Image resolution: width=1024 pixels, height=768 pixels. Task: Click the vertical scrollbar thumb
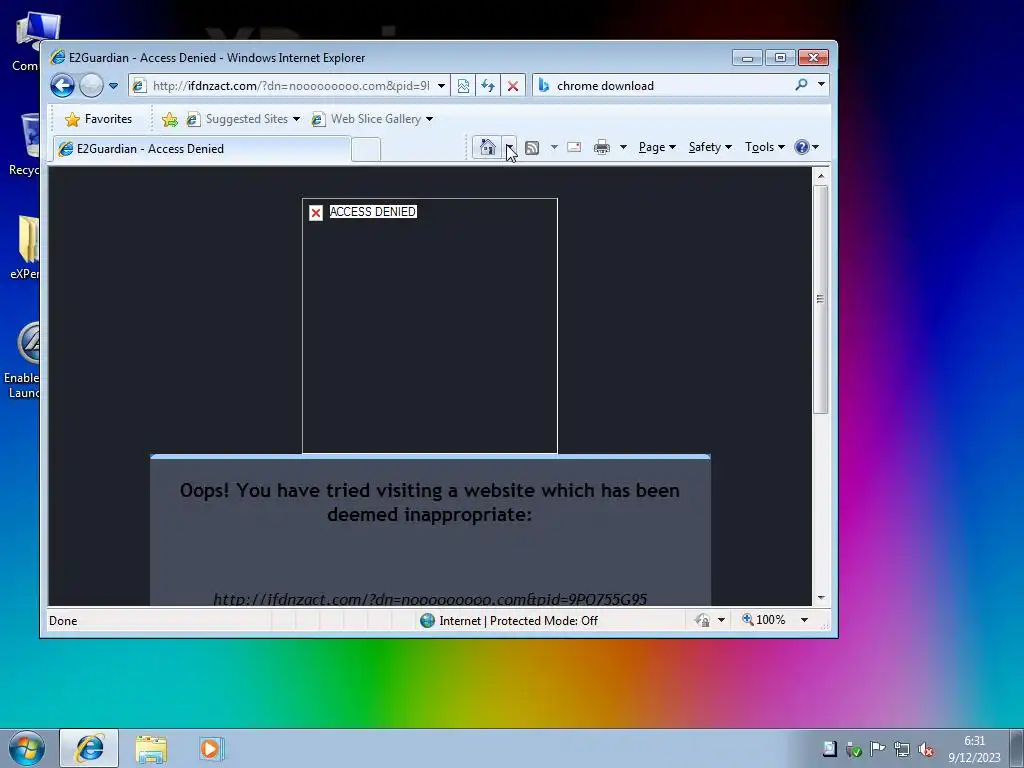pos(821,299)
